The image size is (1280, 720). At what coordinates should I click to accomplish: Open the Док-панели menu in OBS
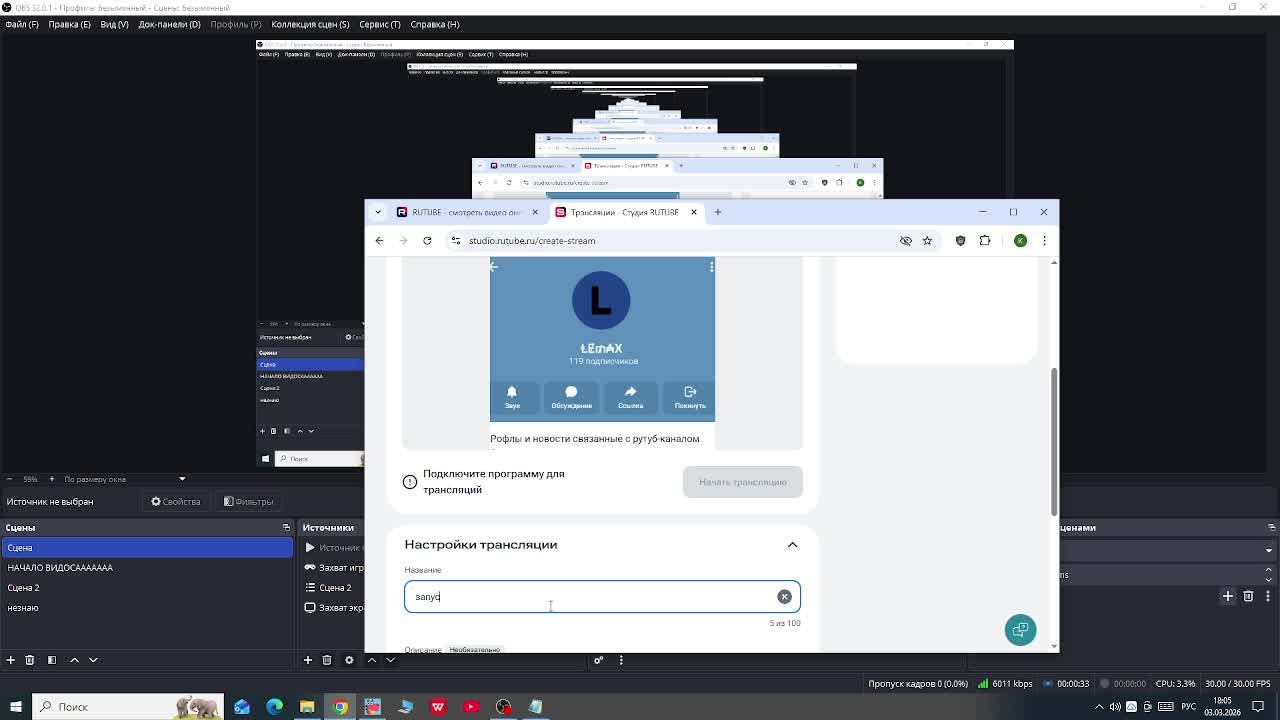tap(169, 24)
